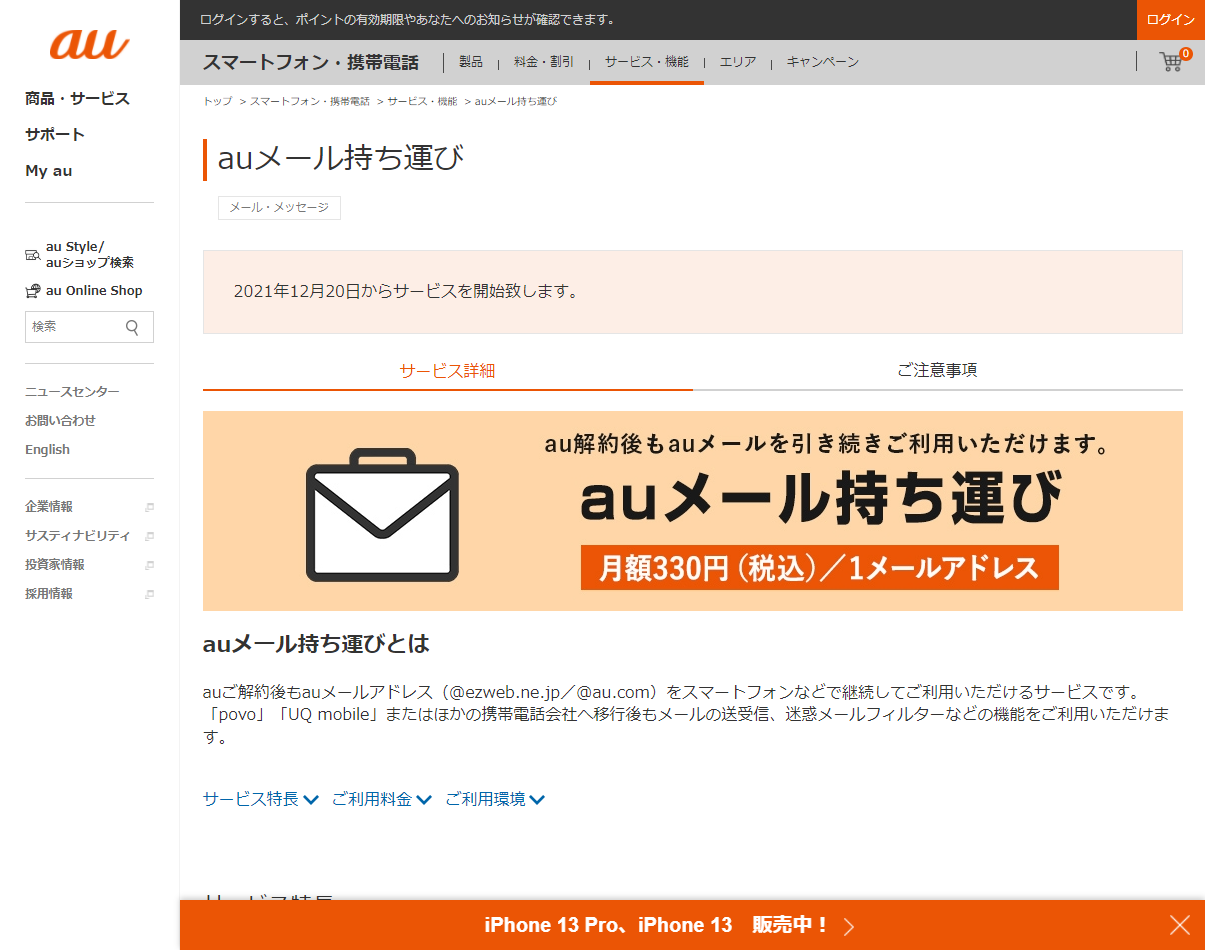Open サポート in sidebar
This screenshot has height=950, width=1205.
click(55, 135)
